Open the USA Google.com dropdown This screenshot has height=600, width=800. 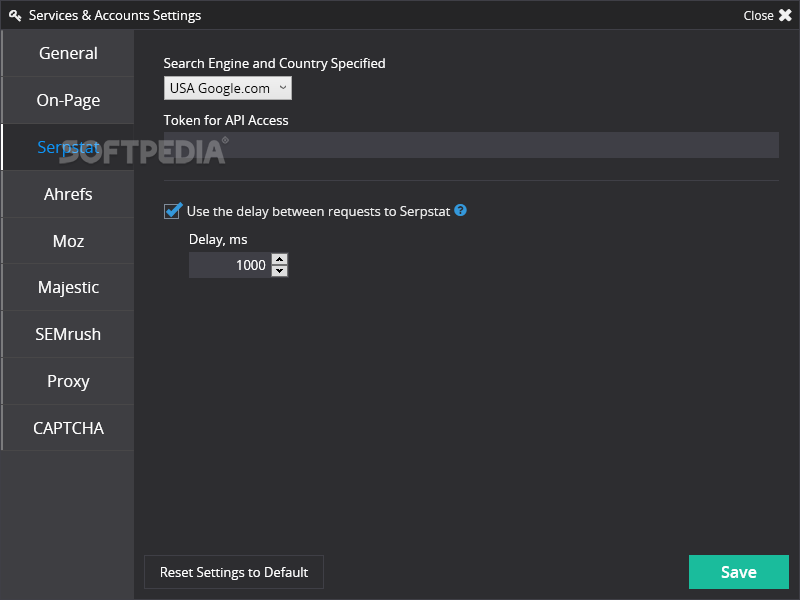228,88
